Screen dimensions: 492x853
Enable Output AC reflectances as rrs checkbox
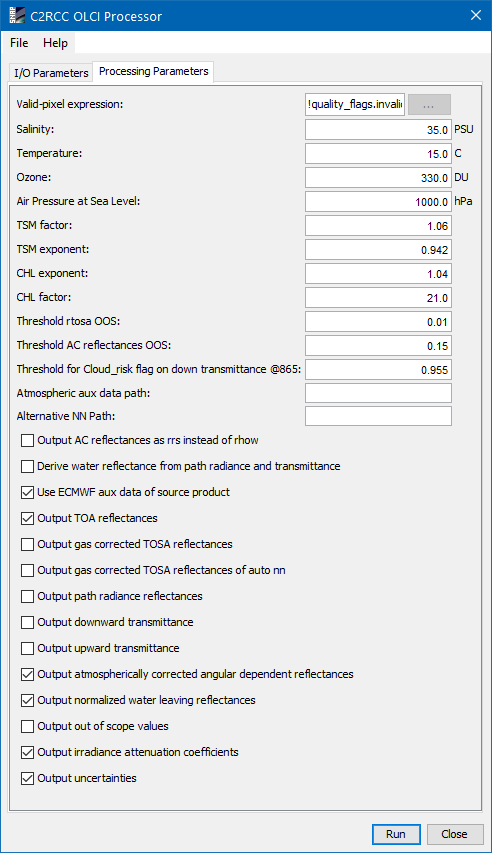coord(27,440)
